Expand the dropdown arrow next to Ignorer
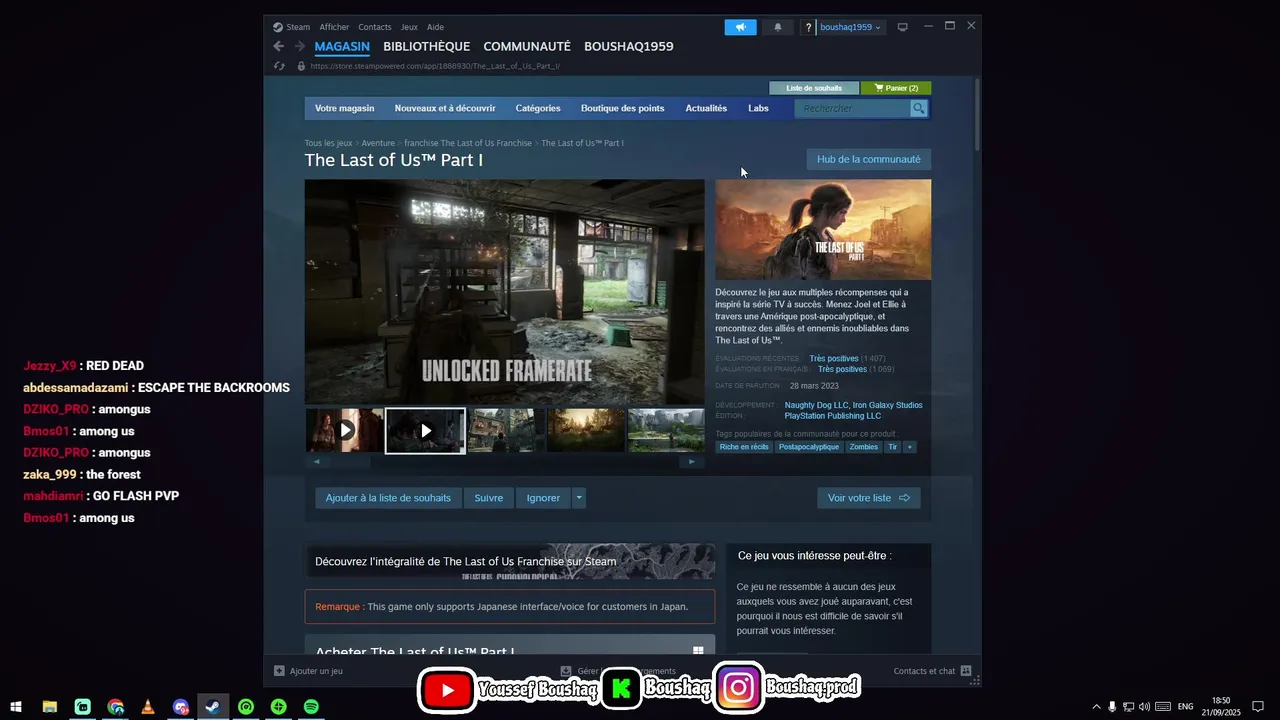Screen dimensions: 1280x720 [x=579, y=498]
